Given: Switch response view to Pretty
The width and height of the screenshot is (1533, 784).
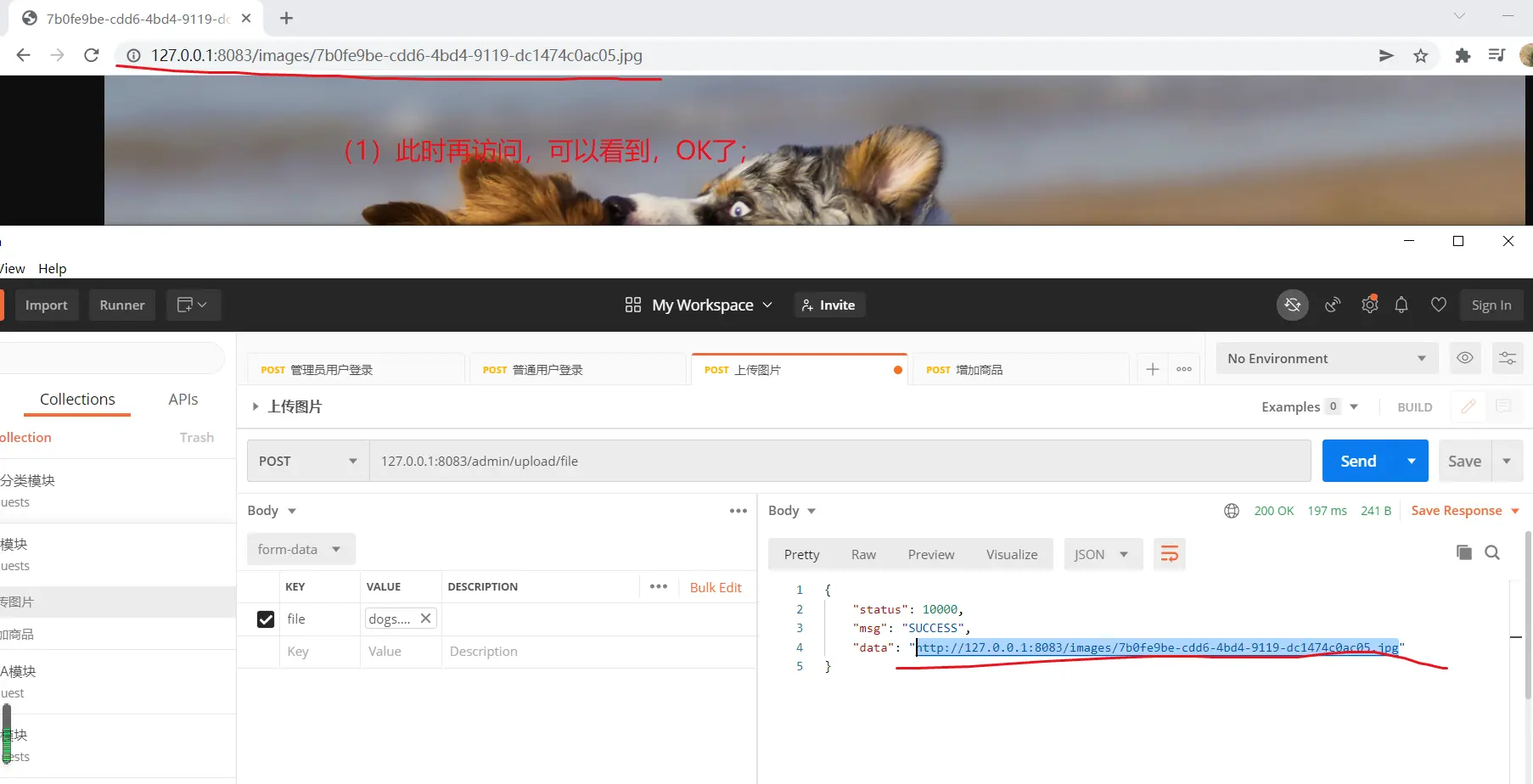Looking at the screenshot, I should coord(802,554).
